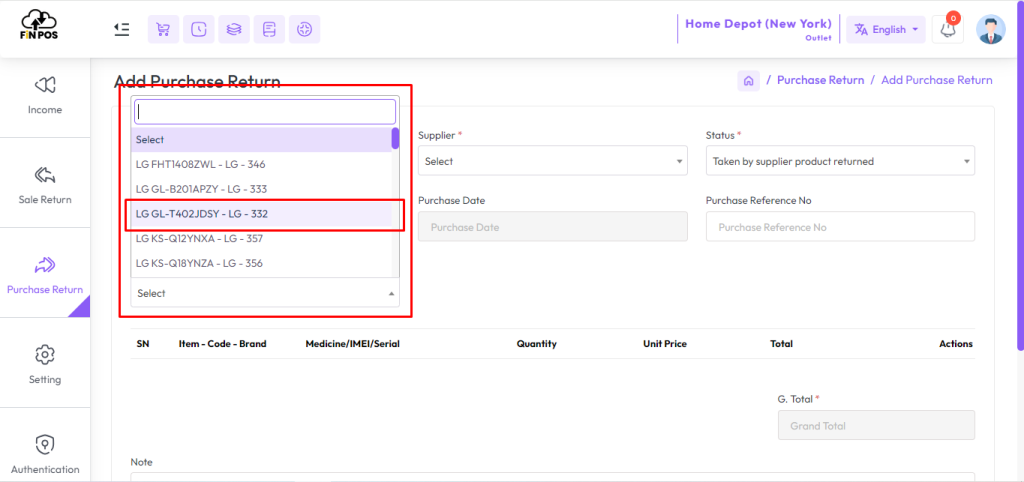The image size is (1024, 482).
Task: Click the Add Purchase Return breadcrumb
Action: 936,80
